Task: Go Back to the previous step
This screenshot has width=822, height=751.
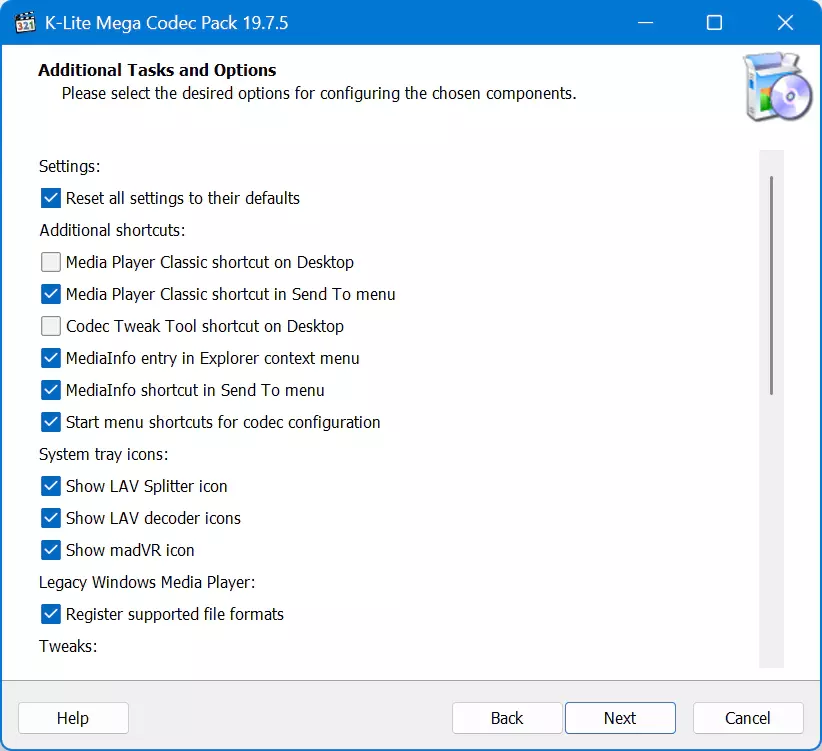Action: pos(507,718)
